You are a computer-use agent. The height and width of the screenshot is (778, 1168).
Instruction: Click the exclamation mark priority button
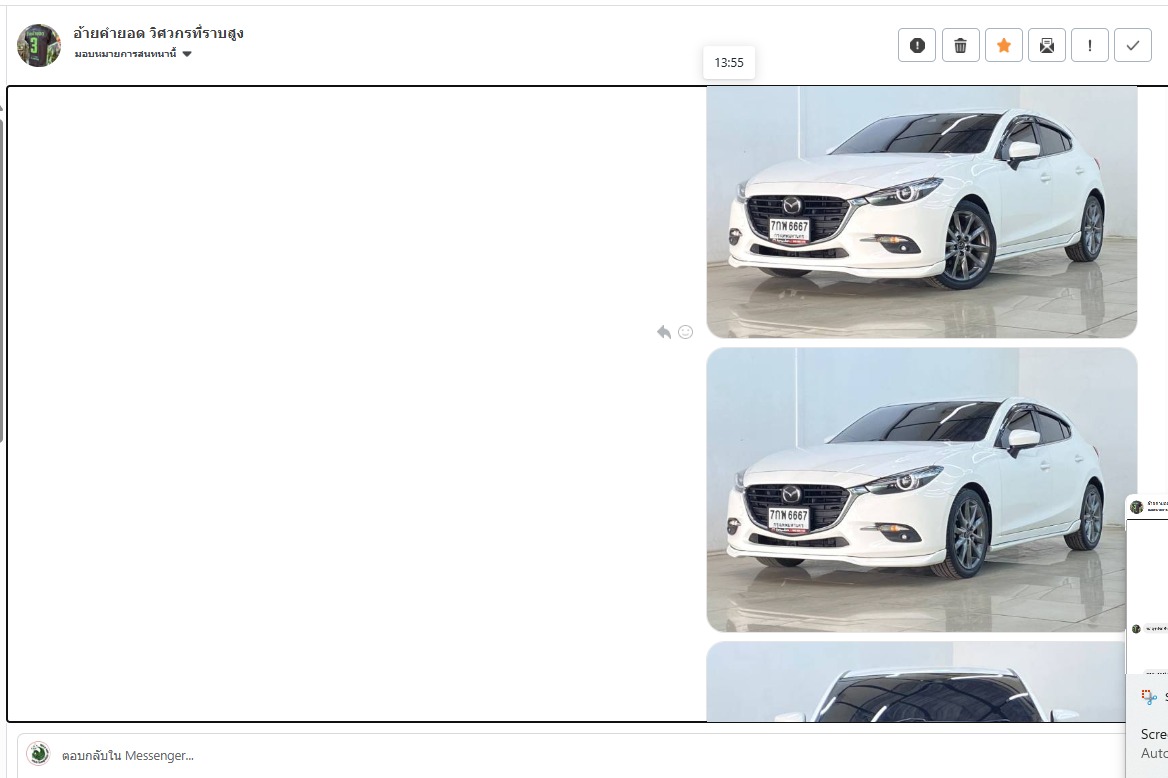(x=1089, y=45)
